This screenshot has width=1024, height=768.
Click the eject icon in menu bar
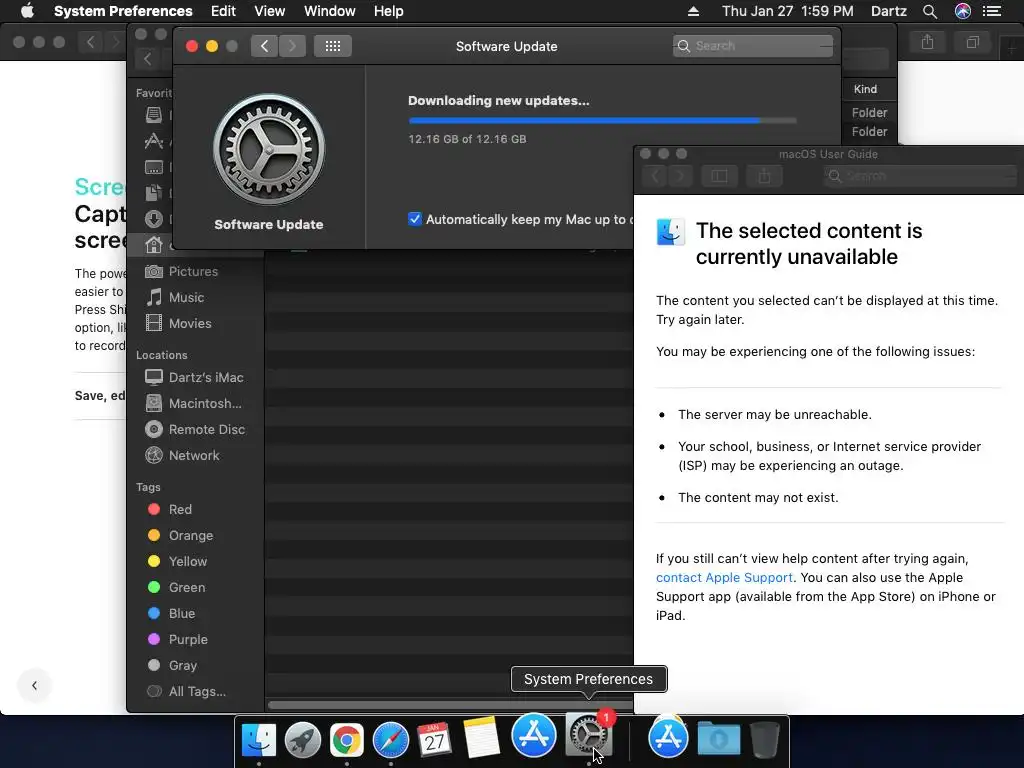(694, 11)
